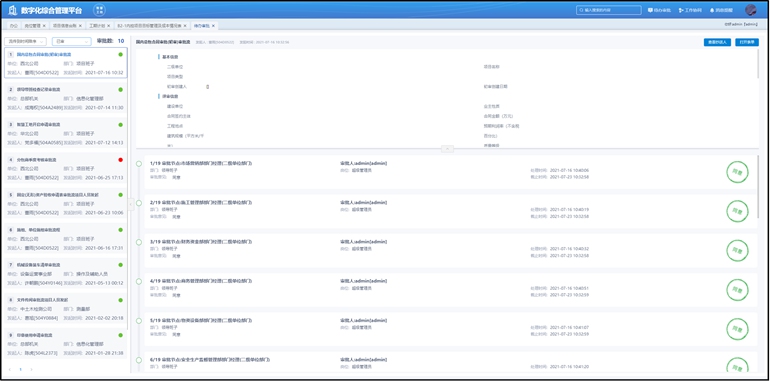Click timeline circle of node 1/19
770x381 pixels.
pyautogui.click(x=139, y=163)
